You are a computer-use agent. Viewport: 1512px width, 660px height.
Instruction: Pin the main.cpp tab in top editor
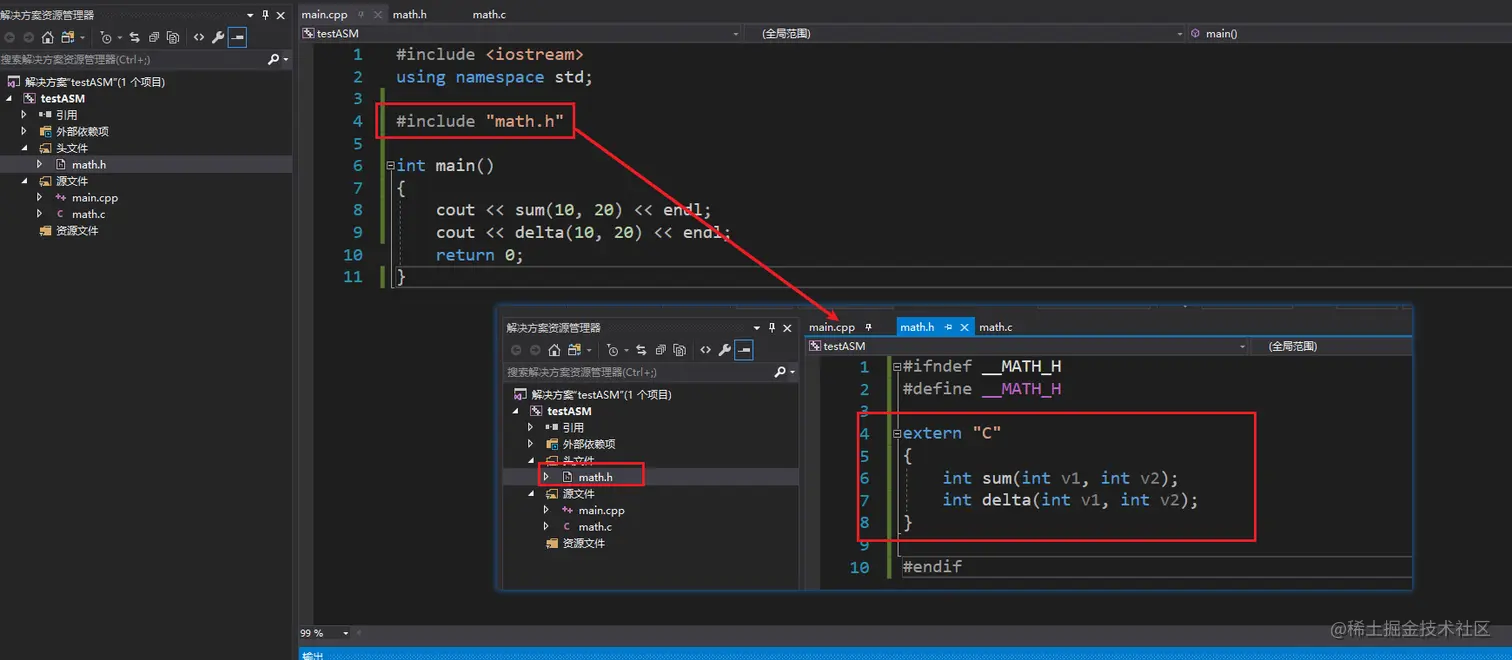(362, 15)
